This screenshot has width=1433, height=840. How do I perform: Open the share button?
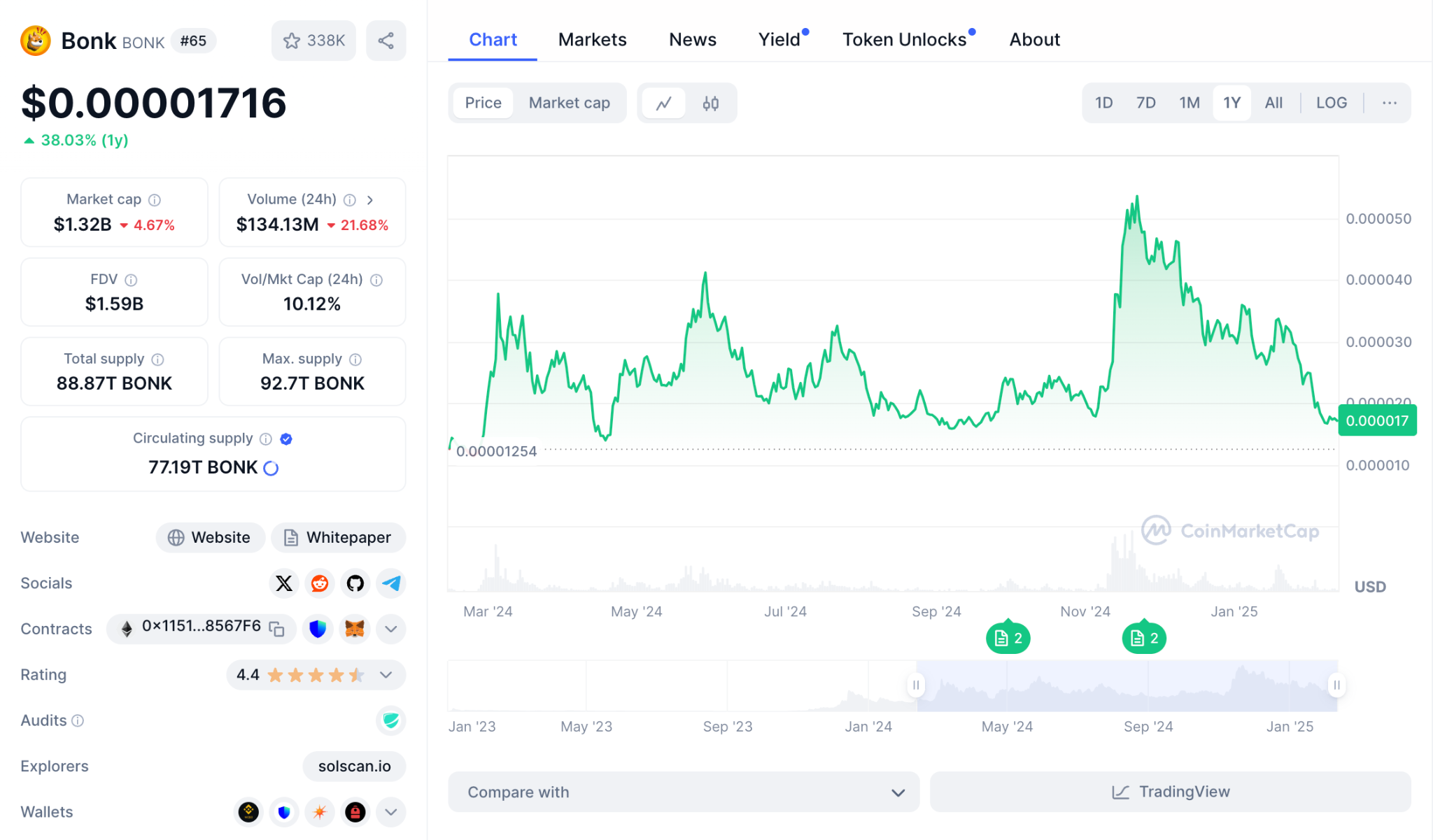386,41
